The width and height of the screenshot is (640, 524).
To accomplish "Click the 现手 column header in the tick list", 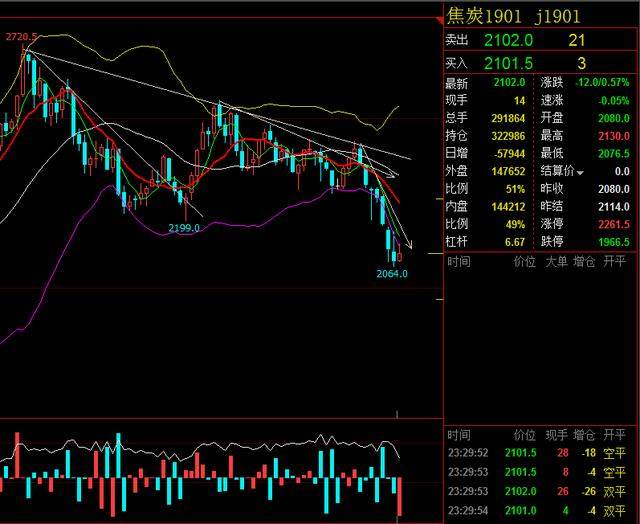I will [x=557, y=435].
